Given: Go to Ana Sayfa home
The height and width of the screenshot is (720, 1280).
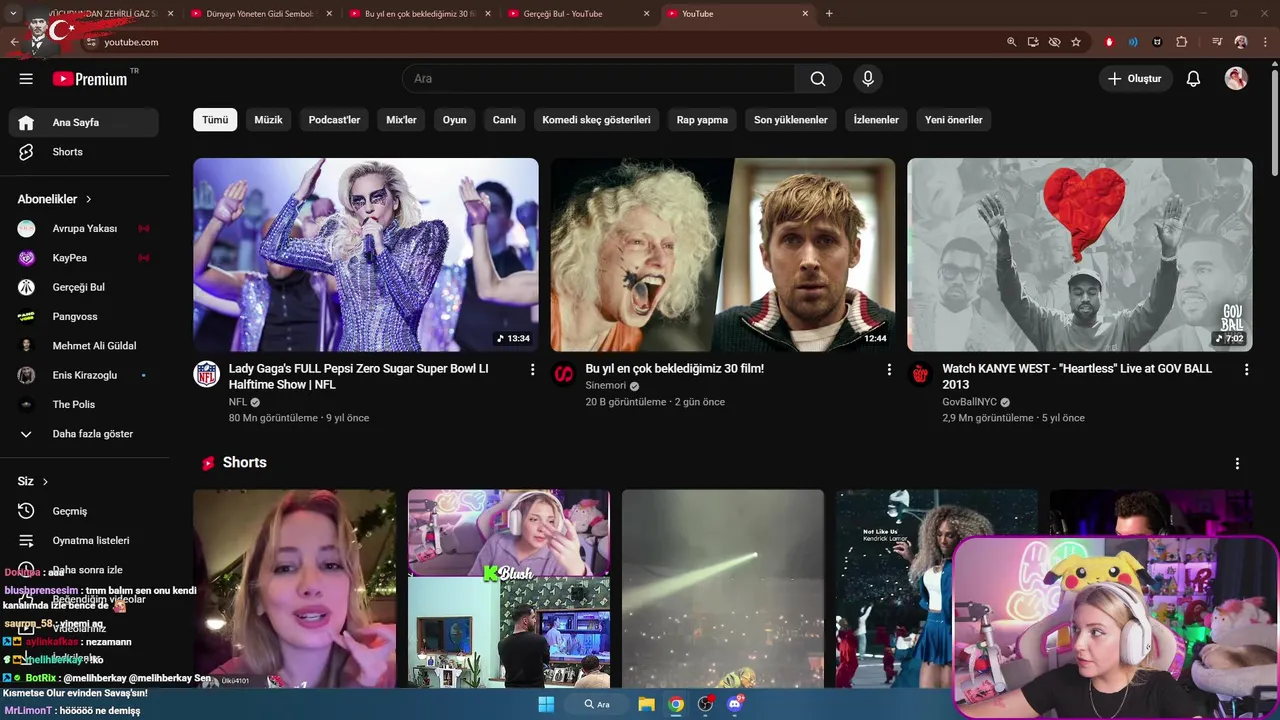Looking at the screenshot, I should [x=84, y=123].
